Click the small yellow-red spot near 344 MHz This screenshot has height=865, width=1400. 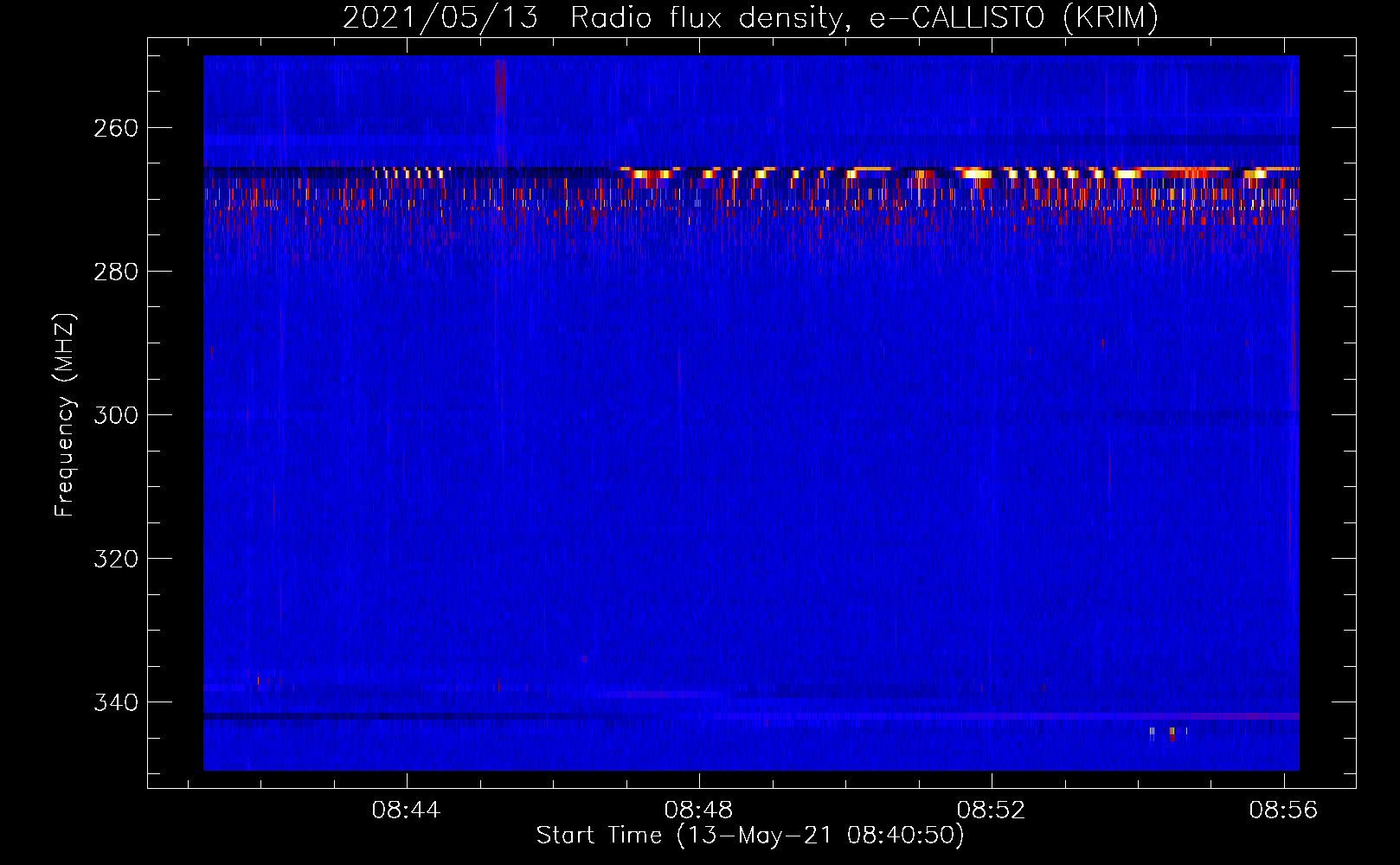[1172, 734]
